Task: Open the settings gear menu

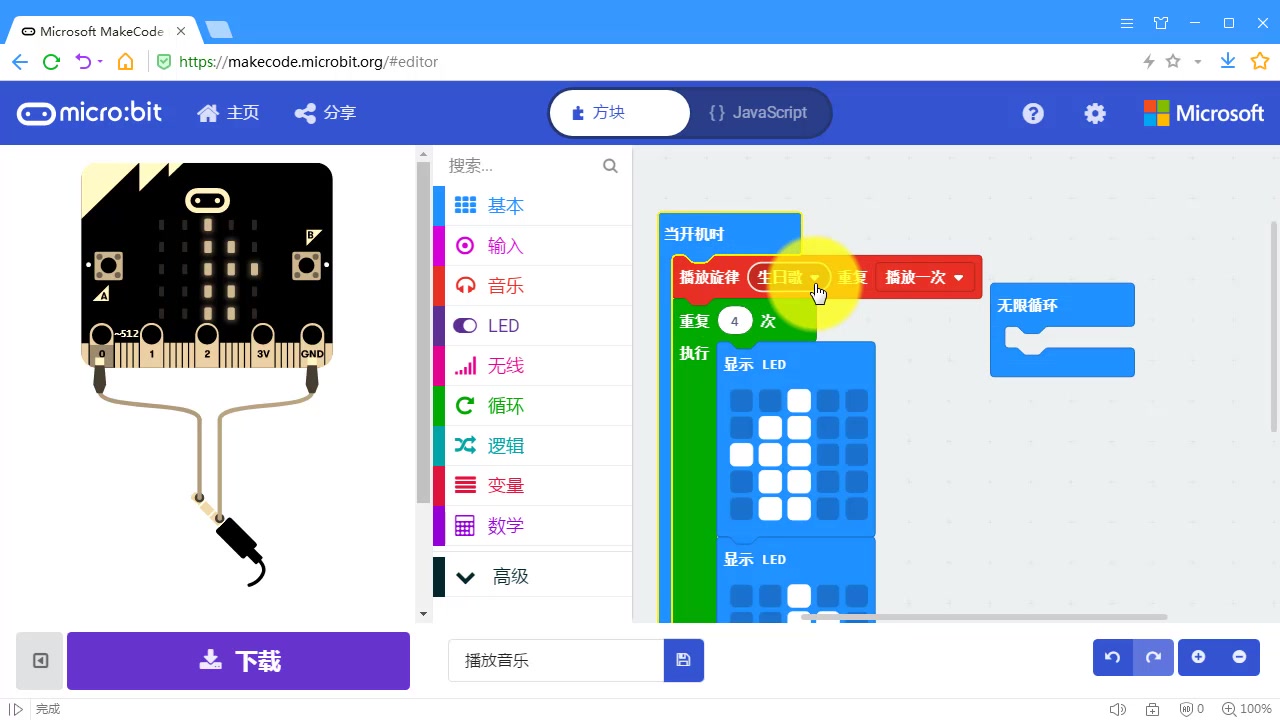Action: coord(1094,113)
